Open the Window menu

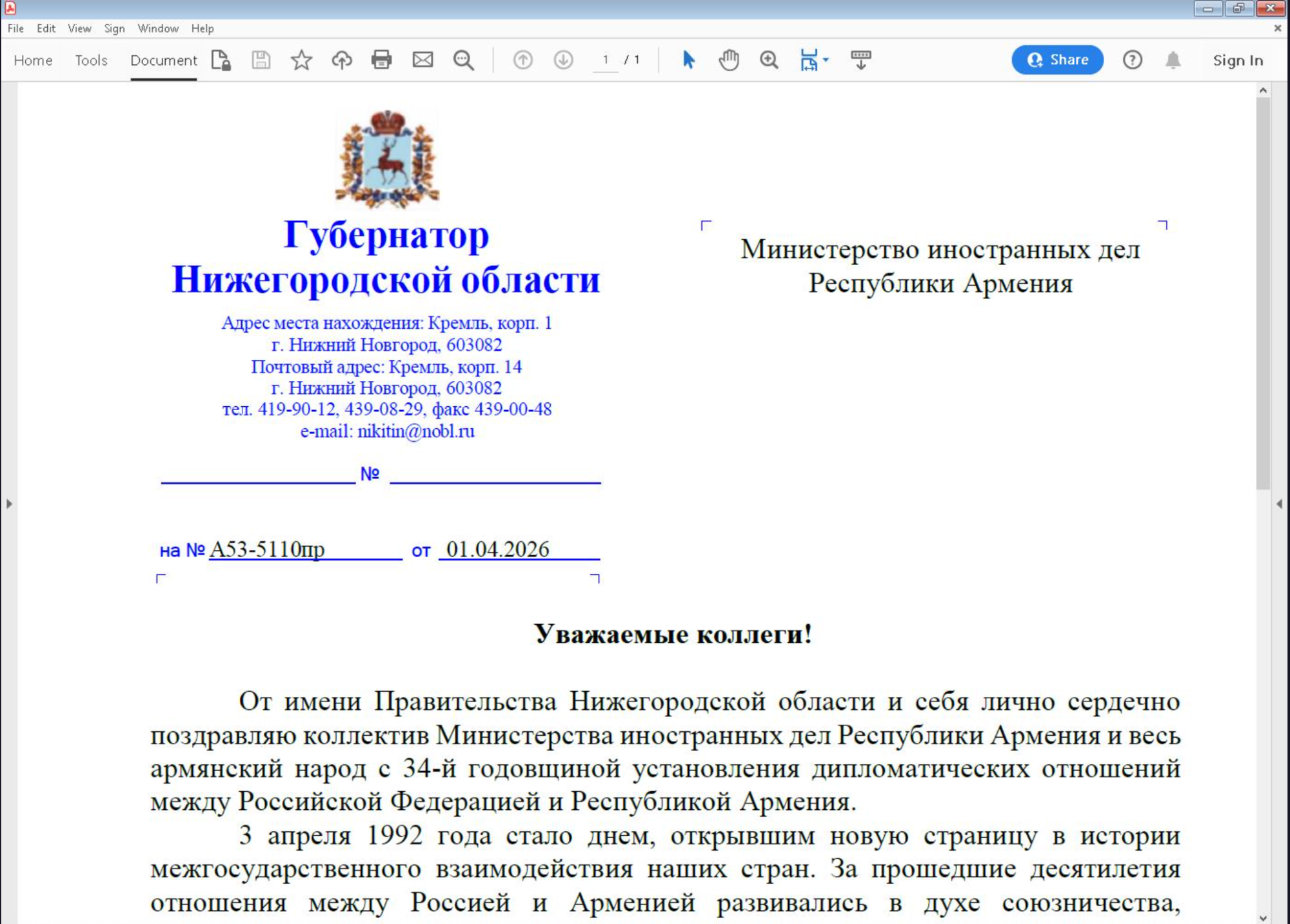click(158, 28)
